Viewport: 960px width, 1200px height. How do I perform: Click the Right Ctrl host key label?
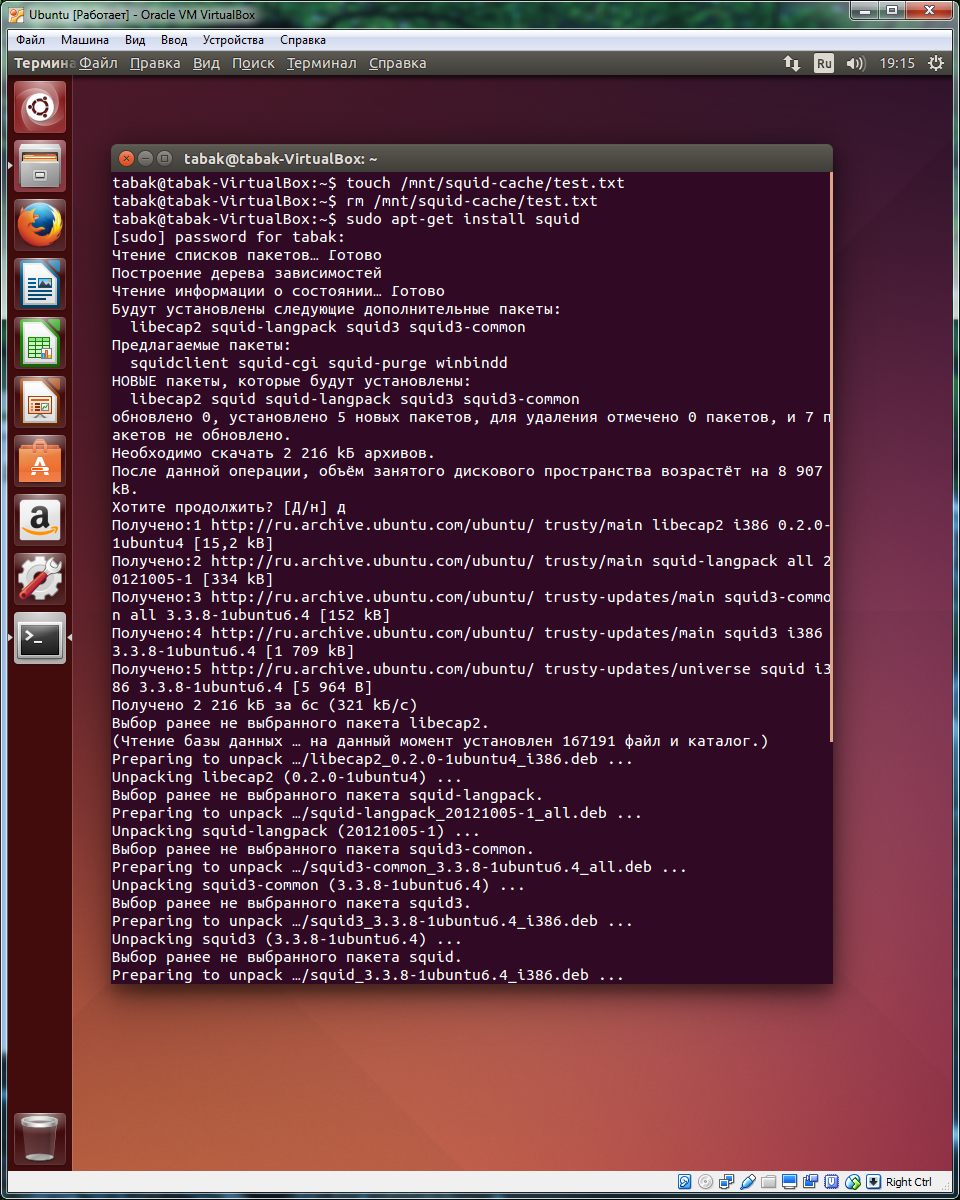pyautogui.click(x=909, y=1182)
